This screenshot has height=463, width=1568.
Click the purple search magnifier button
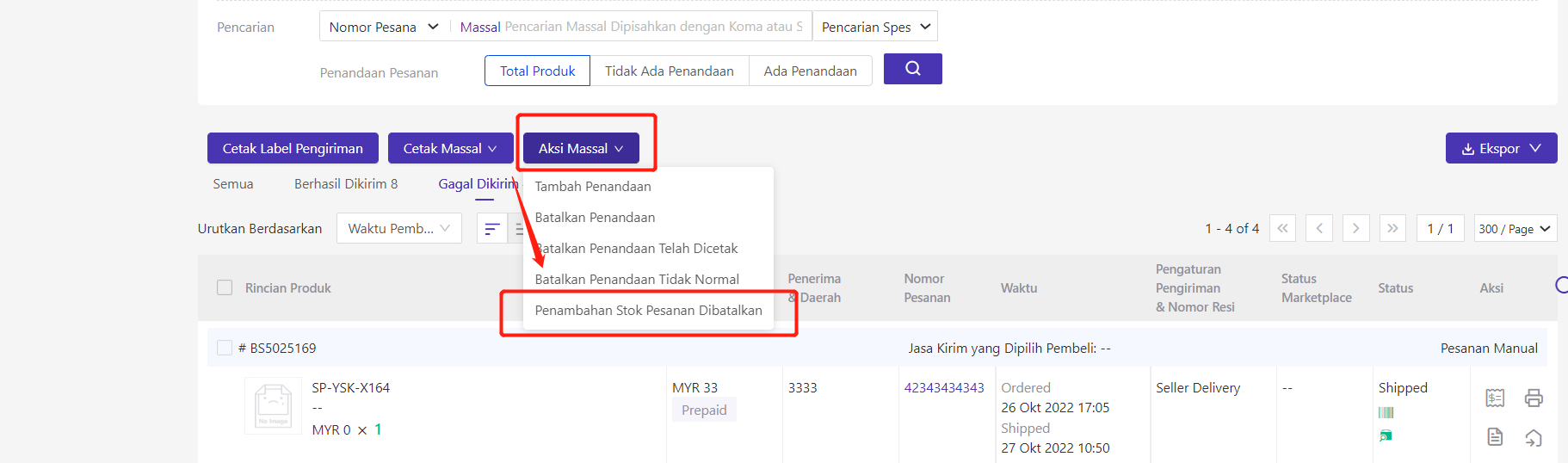pos(912,69)
